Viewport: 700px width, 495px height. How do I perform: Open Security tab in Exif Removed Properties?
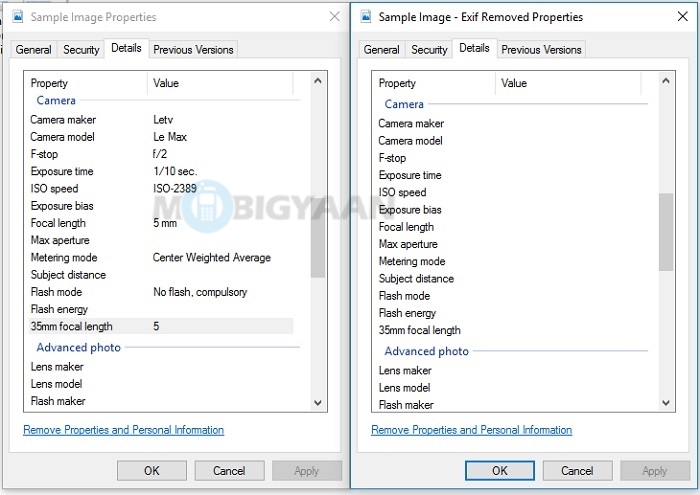click(x=429, y=50)
